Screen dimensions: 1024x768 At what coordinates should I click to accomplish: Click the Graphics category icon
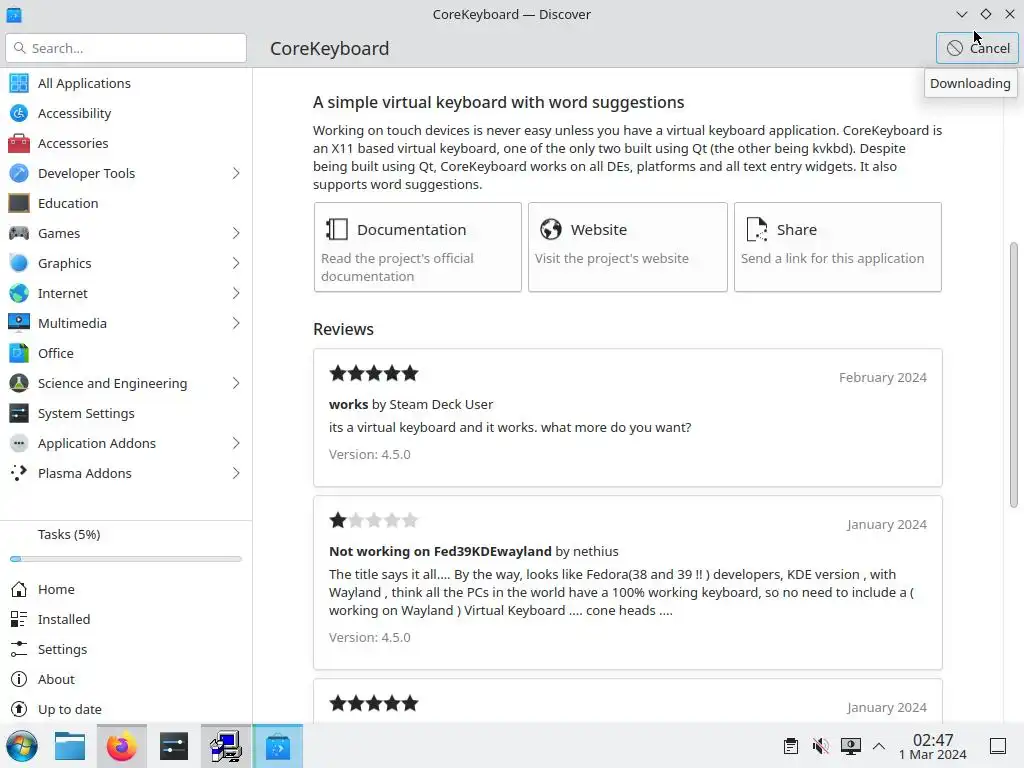click(19, 263)
